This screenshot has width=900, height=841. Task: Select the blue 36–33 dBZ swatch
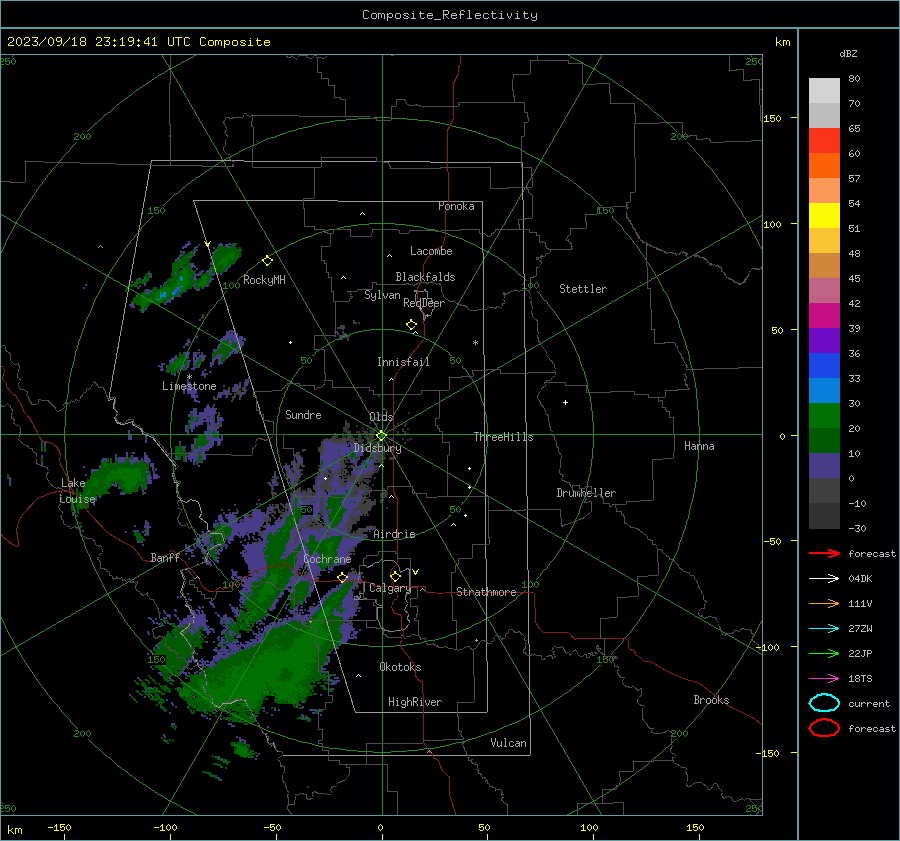824,366
